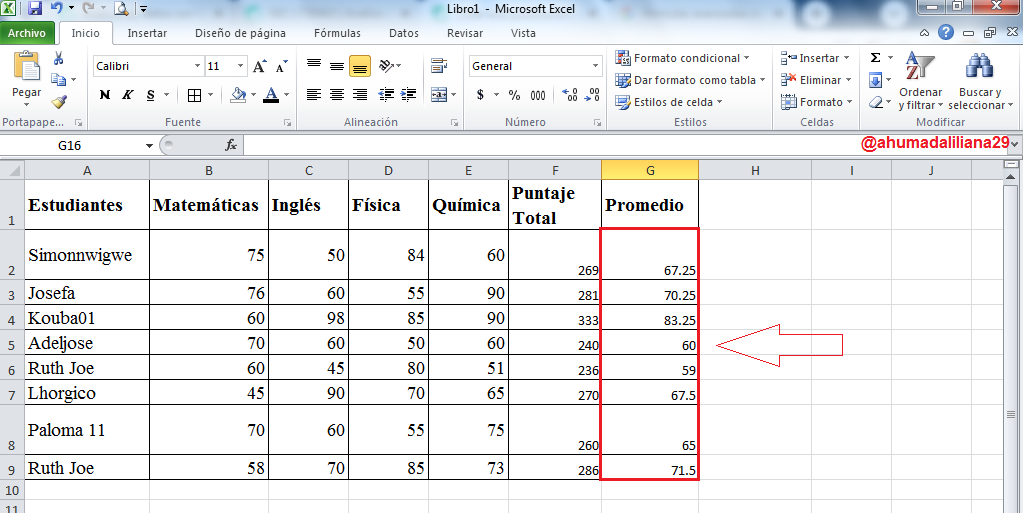Viewport: 1023px width, 513px height.
Task: Click the Increase Decimal icon
Action: tap(570, 95)
